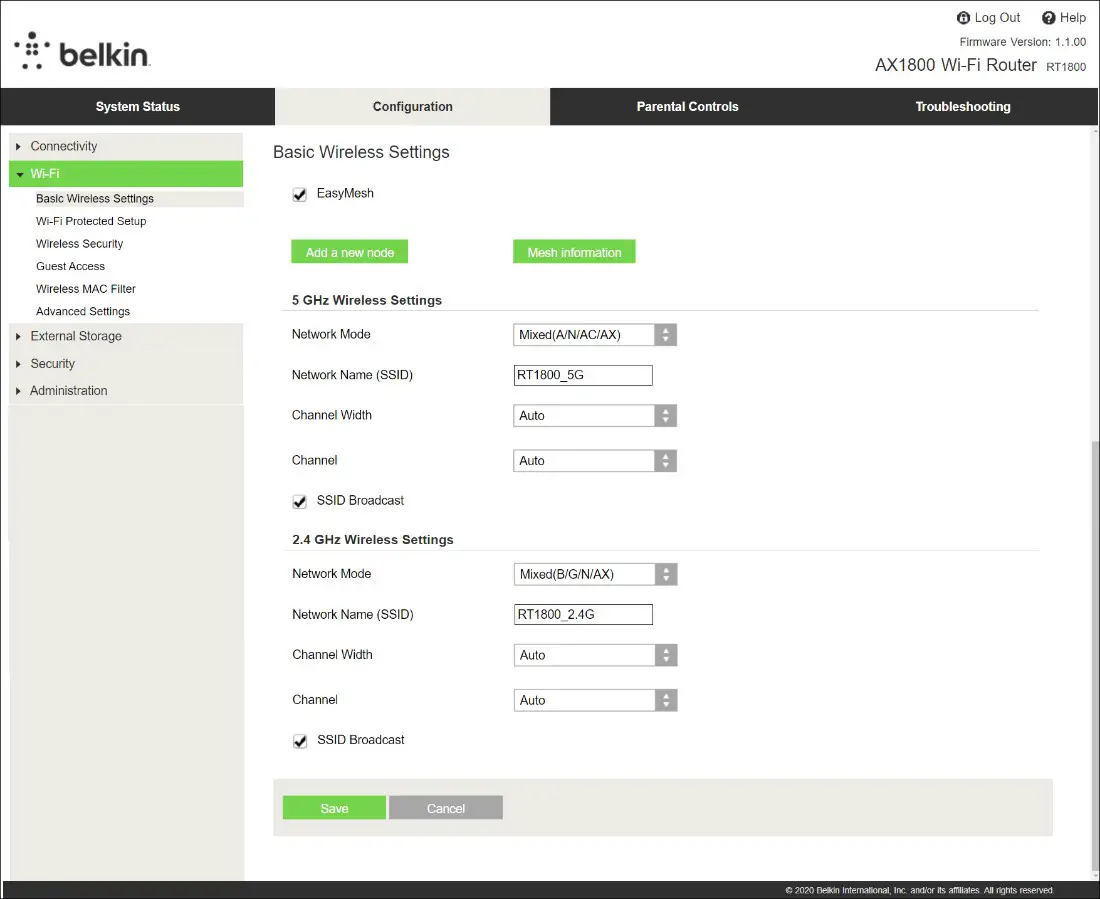Viewport: 1100px width, 899px height.
Task: Switch to the System Status tab
Action: [138, 107]
